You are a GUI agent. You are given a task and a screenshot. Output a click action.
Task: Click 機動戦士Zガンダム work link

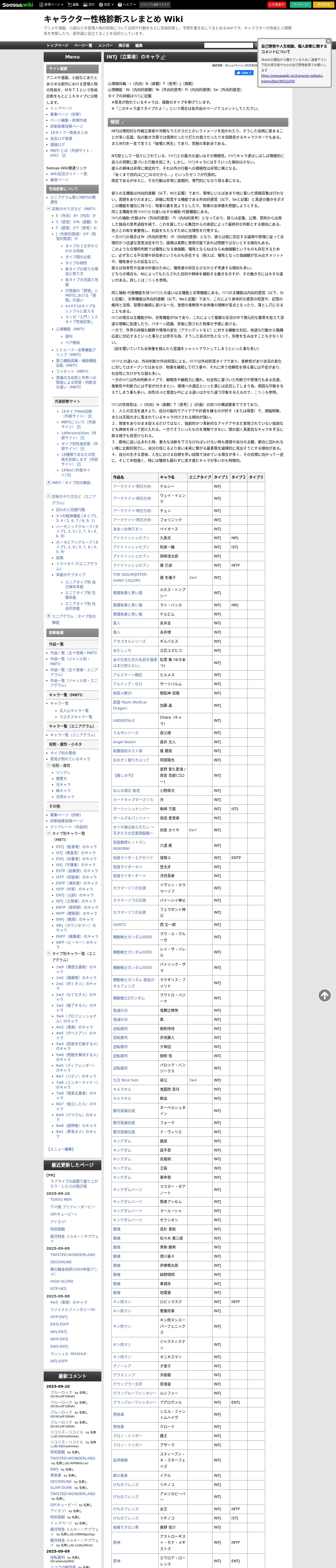pyautogui.click(x=129, y=998)
